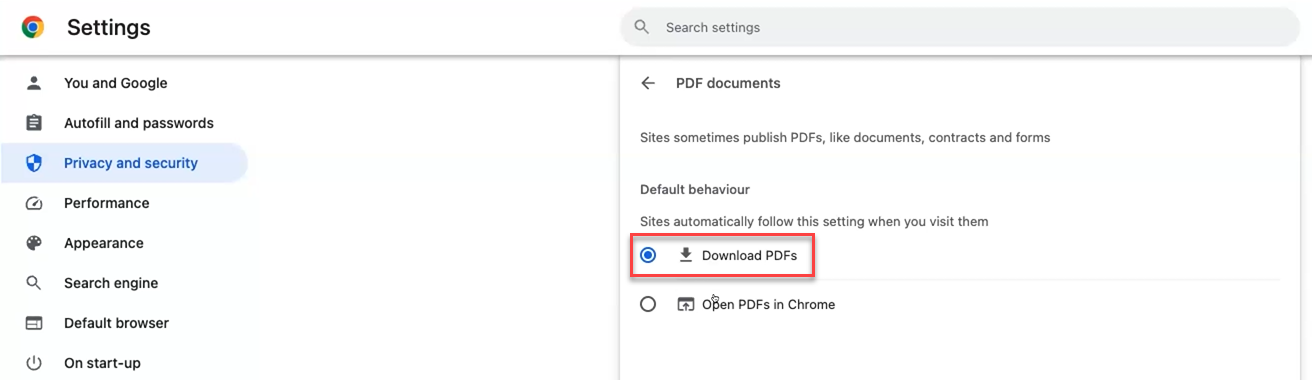Click the PDF documents heading

point(728,83)
